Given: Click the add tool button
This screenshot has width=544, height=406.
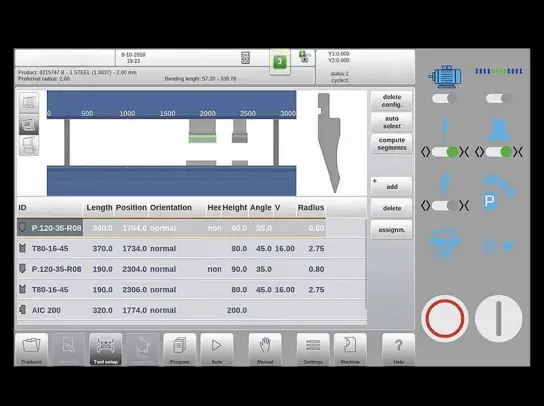Looking at the screenshot, I should (x=392, y=187).
